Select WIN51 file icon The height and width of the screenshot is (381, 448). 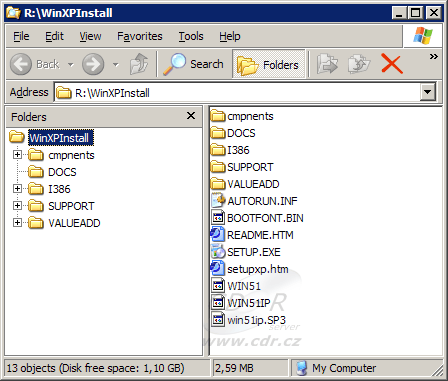pos(218,286)
